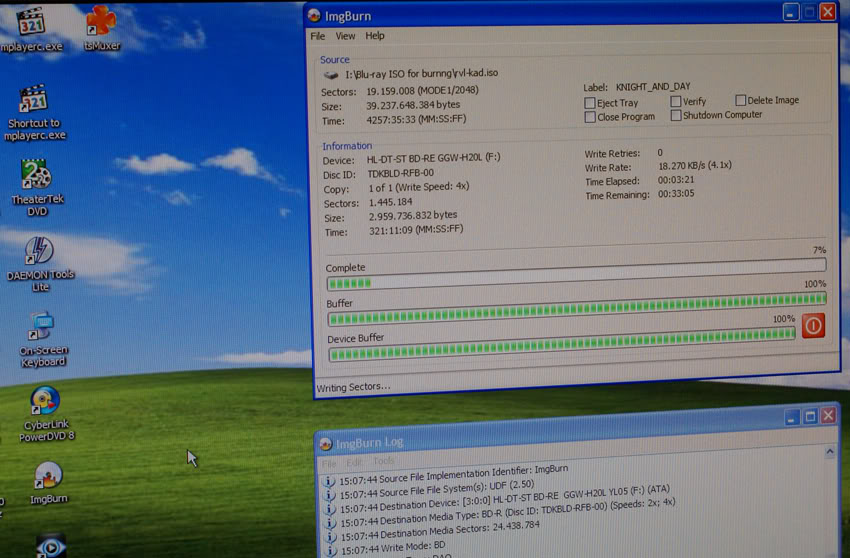Open the ImgBurn desktop shortcut
The height and width of the screenshot is (558, 850).
coord(48,476)
